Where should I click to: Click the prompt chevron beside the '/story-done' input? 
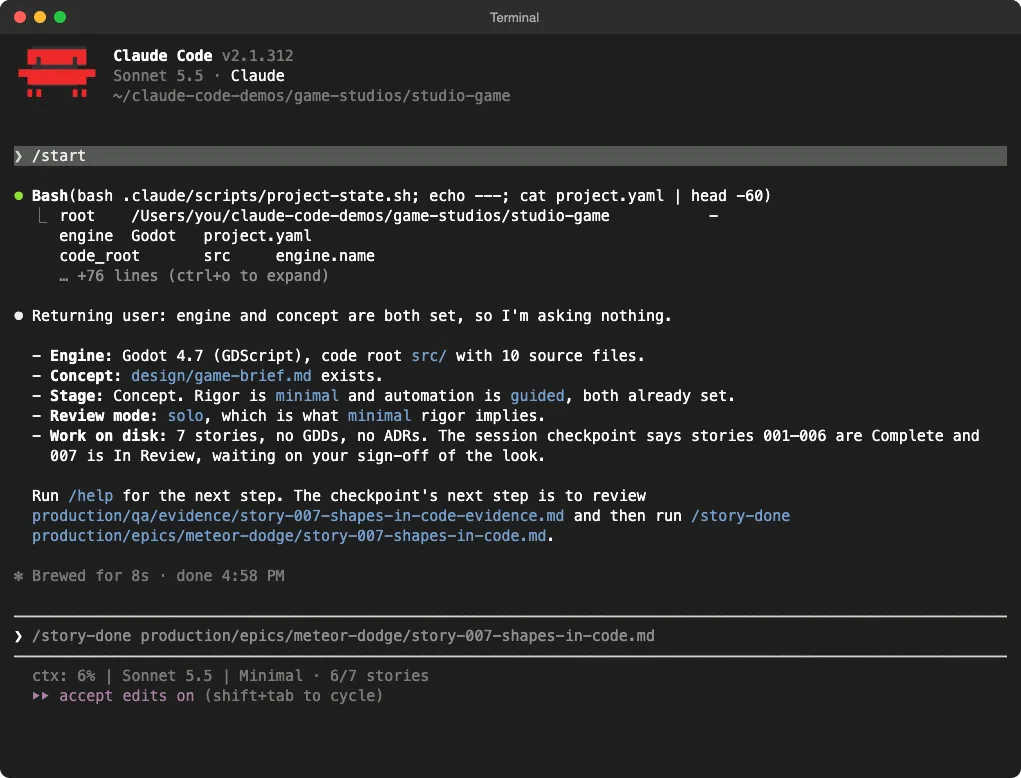tap(18, 636)
